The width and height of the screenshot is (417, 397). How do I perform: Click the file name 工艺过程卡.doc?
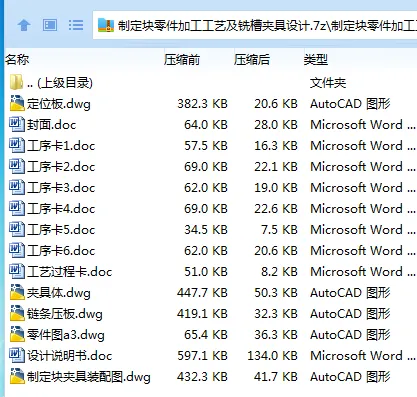click(69, 272)
